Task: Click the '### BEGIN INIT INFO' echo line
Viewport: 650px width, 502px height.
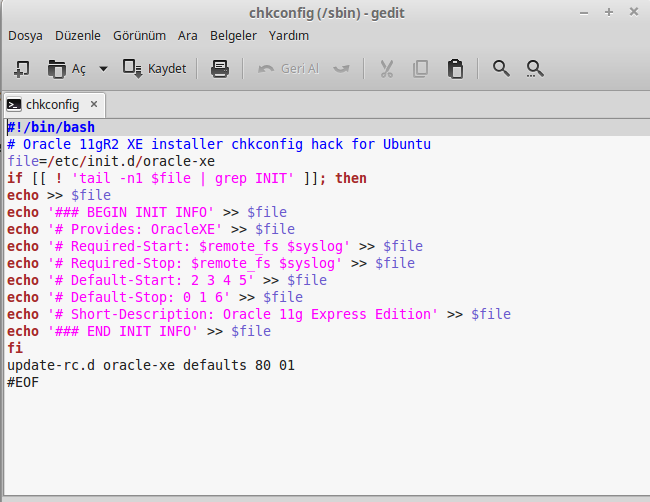Action: tap(147, 212)
